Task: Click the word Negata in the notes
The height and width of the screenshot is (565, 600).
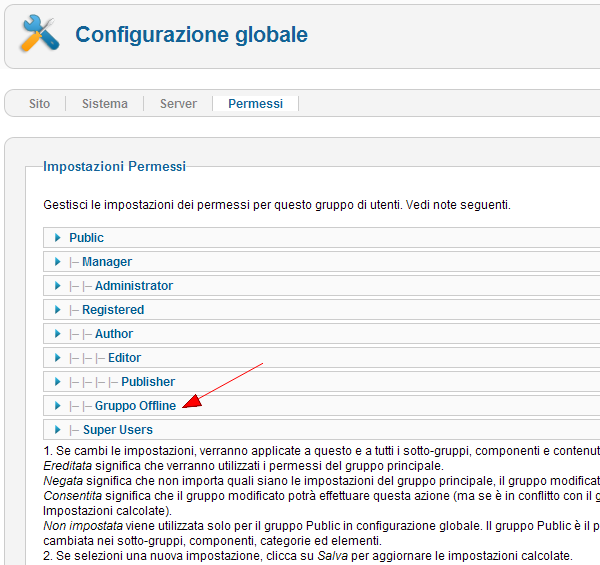Action: pos(63,481)
